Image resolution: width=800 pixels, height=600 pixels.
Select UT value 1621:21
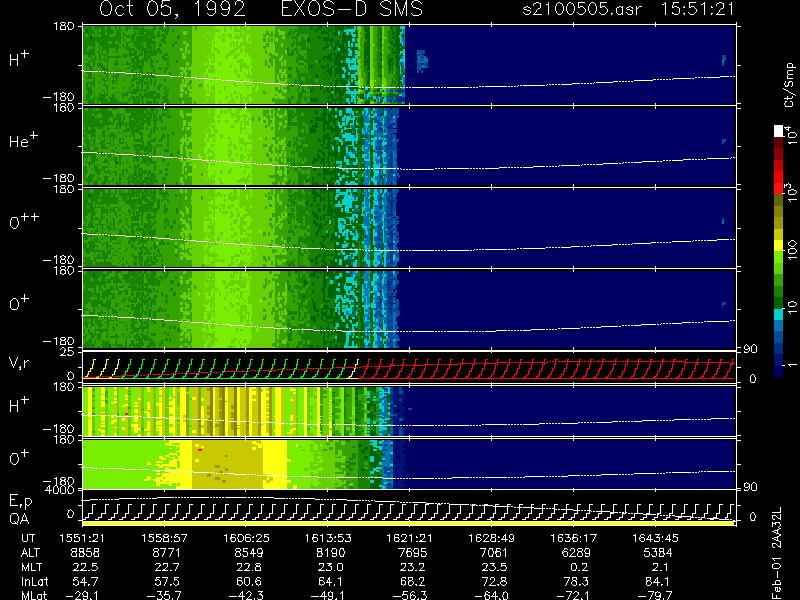click(410, 538)
